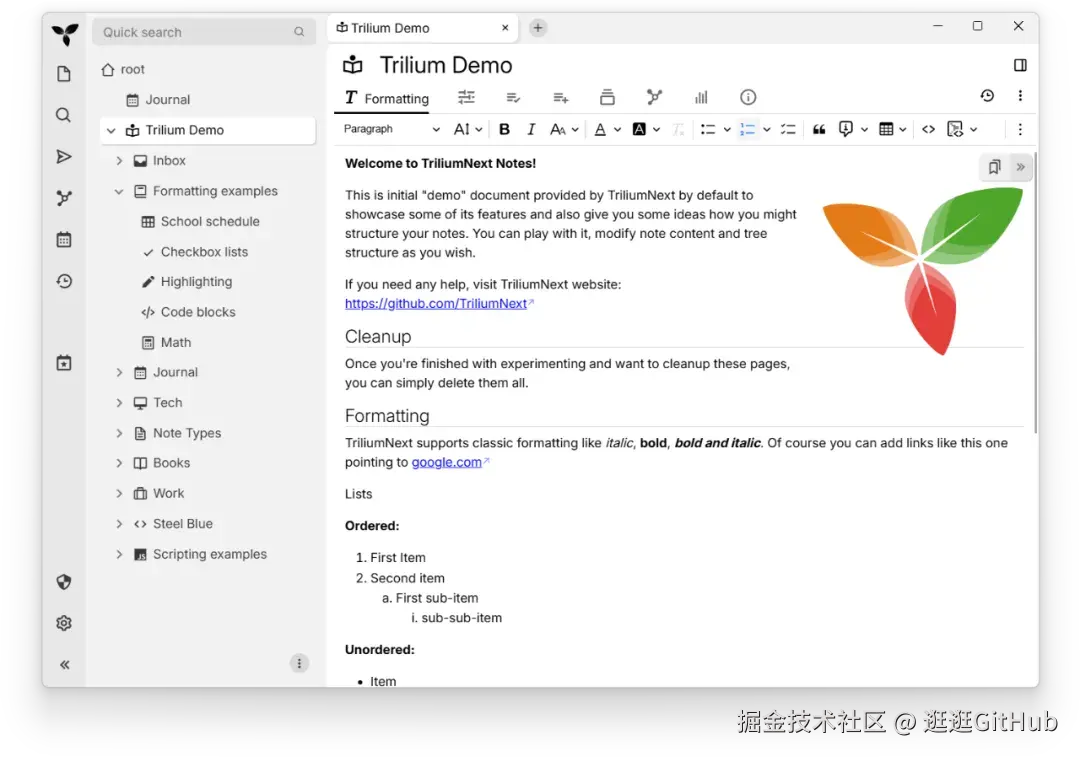Open the Checkbox lists note
This screenshot has width=1080, height=757.
204,251
